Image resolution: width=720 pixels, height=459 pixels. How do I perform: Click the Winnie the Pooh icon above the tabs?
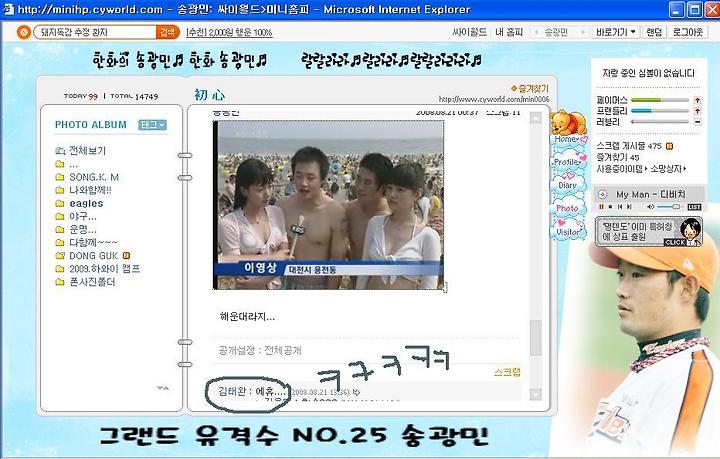568,122
